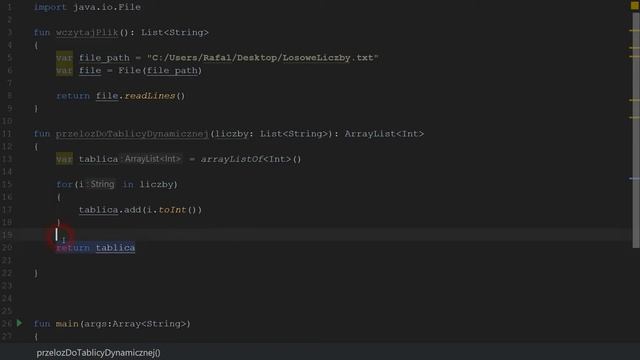The image size is (640, 360).
Task: Click the file path string literal
Action: click(x=263, y=58)
